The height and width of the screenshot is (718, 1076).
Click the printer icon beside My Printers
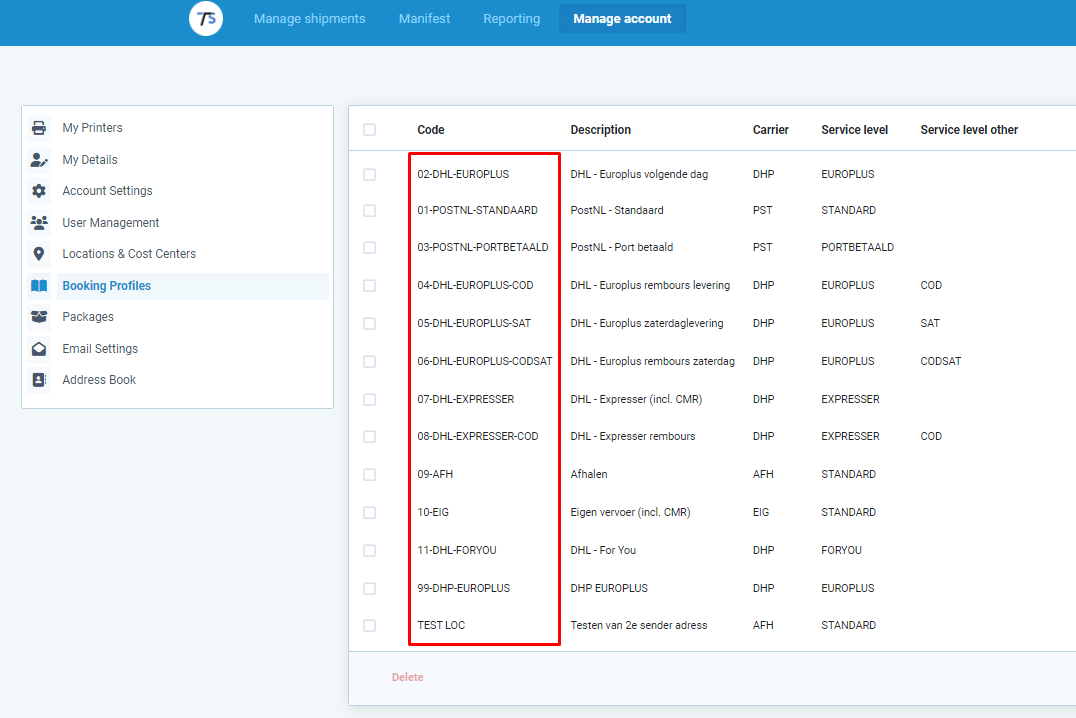click(x=40, y=127)
